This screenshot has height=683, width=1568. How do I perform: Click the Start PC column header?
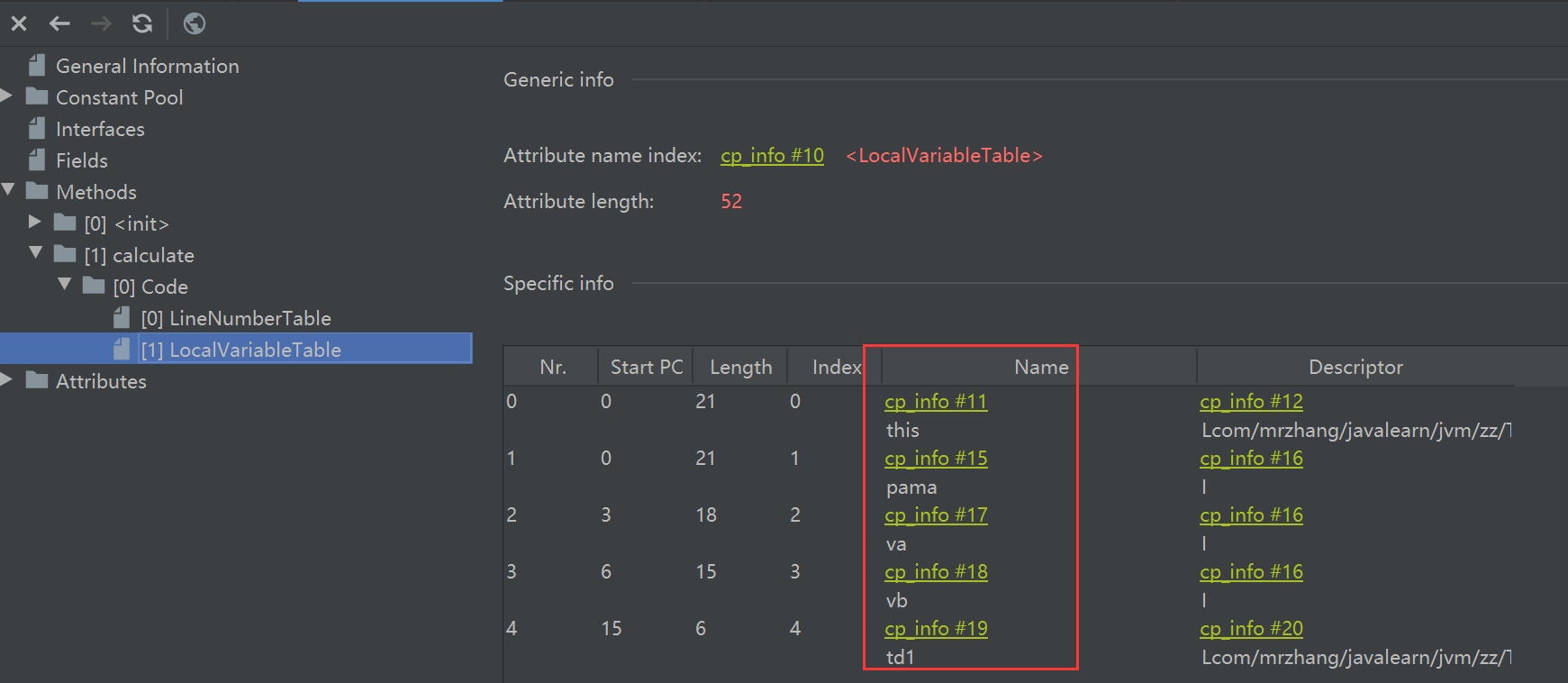tap(646, 368)
